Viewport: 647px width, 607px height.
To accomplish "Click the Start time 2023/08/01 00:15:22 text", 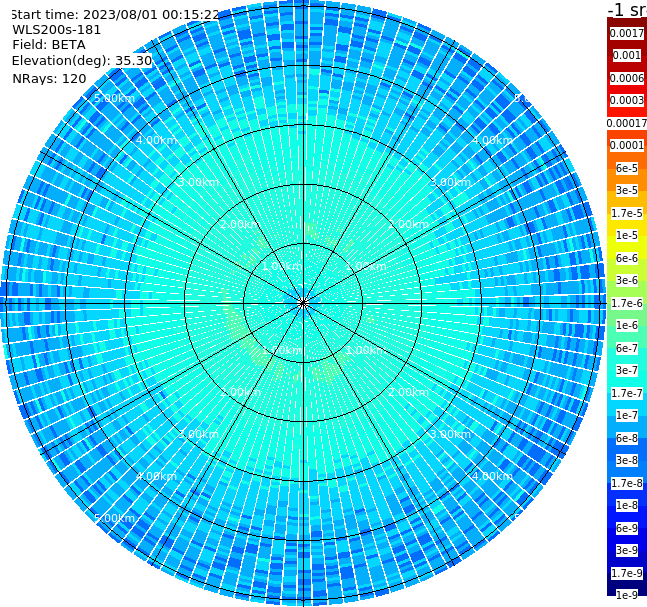I will [x=115, y=14].
